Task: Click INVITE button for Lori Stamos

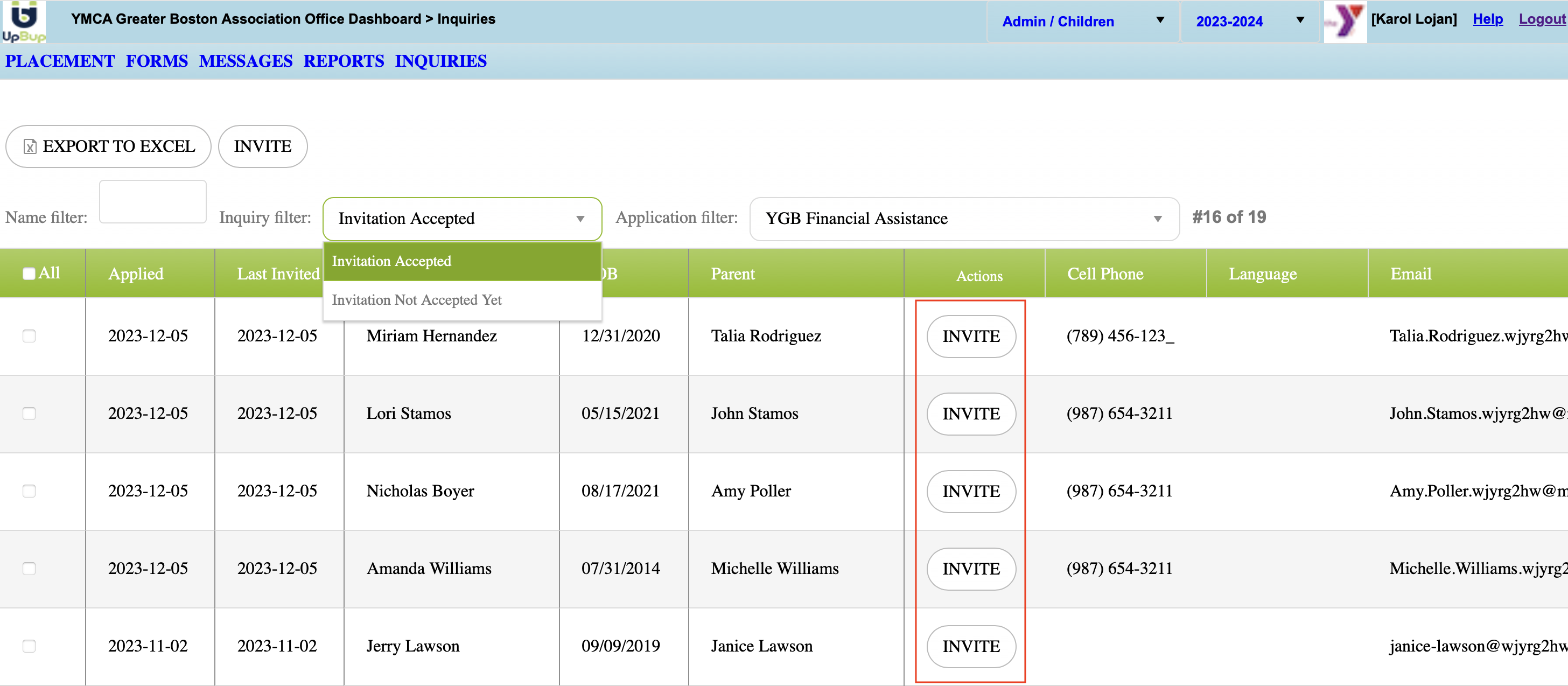Action: click(x=971, y=414)
